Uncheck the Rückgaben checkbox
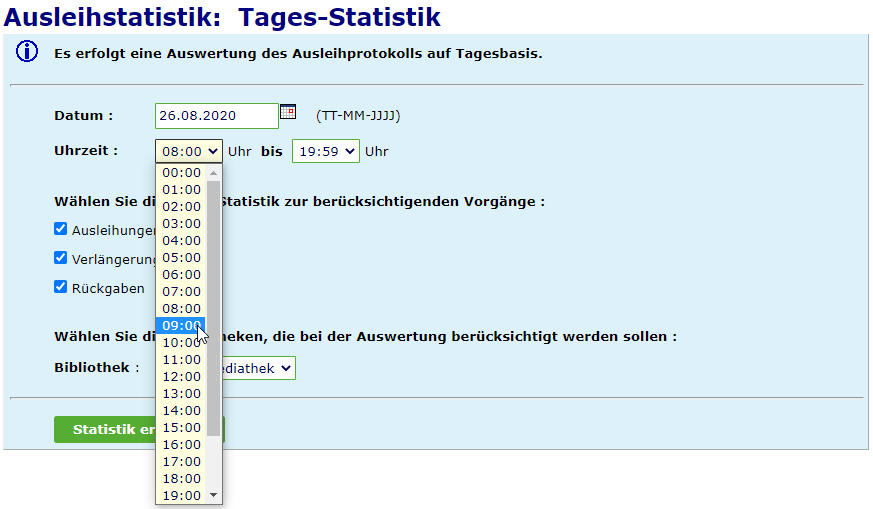 click(61, 287)
